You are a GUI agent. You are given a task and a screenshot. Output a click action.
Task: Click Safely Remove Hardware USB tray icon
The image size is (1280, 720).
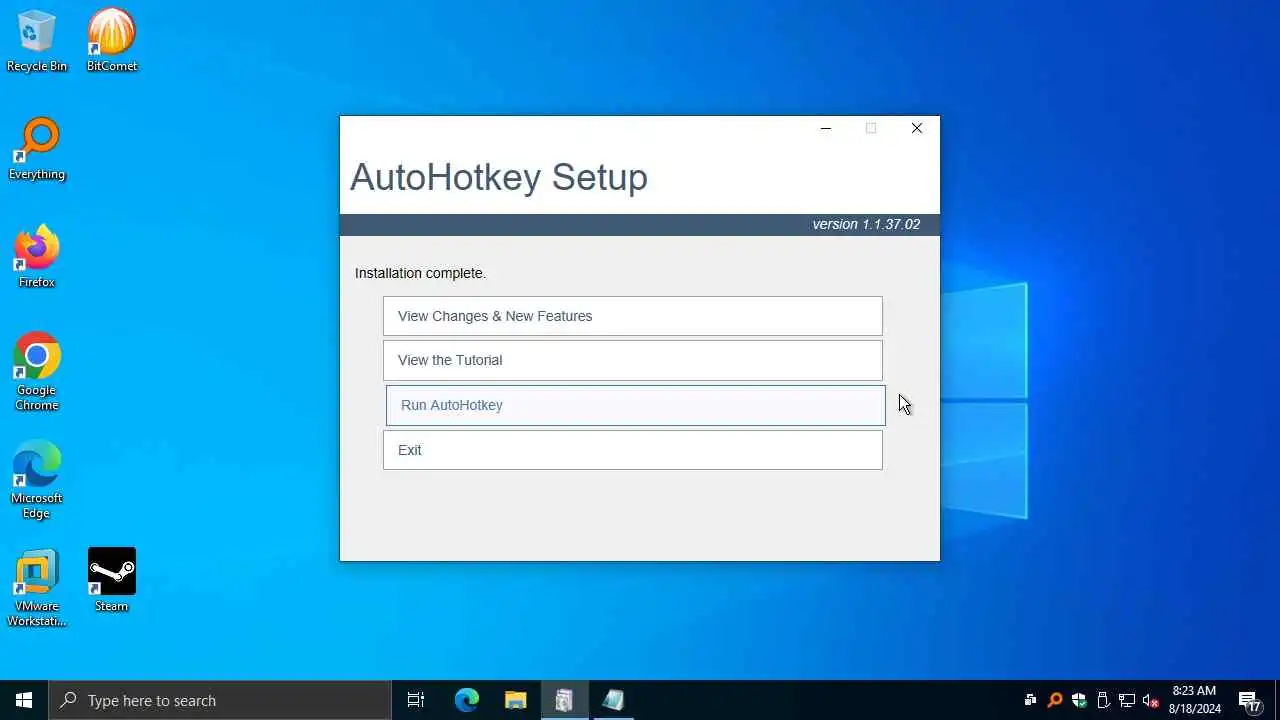[x=1103, y=700]
